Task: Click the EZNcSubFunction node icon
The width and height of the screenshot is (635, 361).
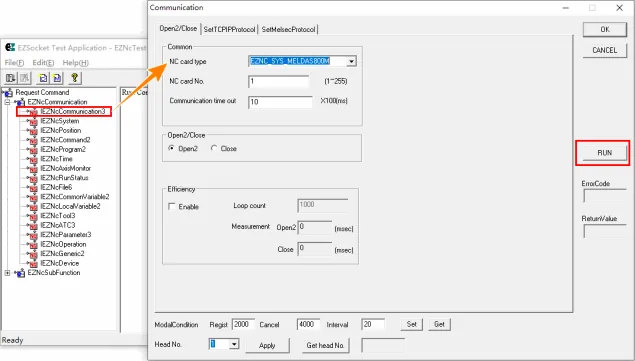Action: (20, 273)
